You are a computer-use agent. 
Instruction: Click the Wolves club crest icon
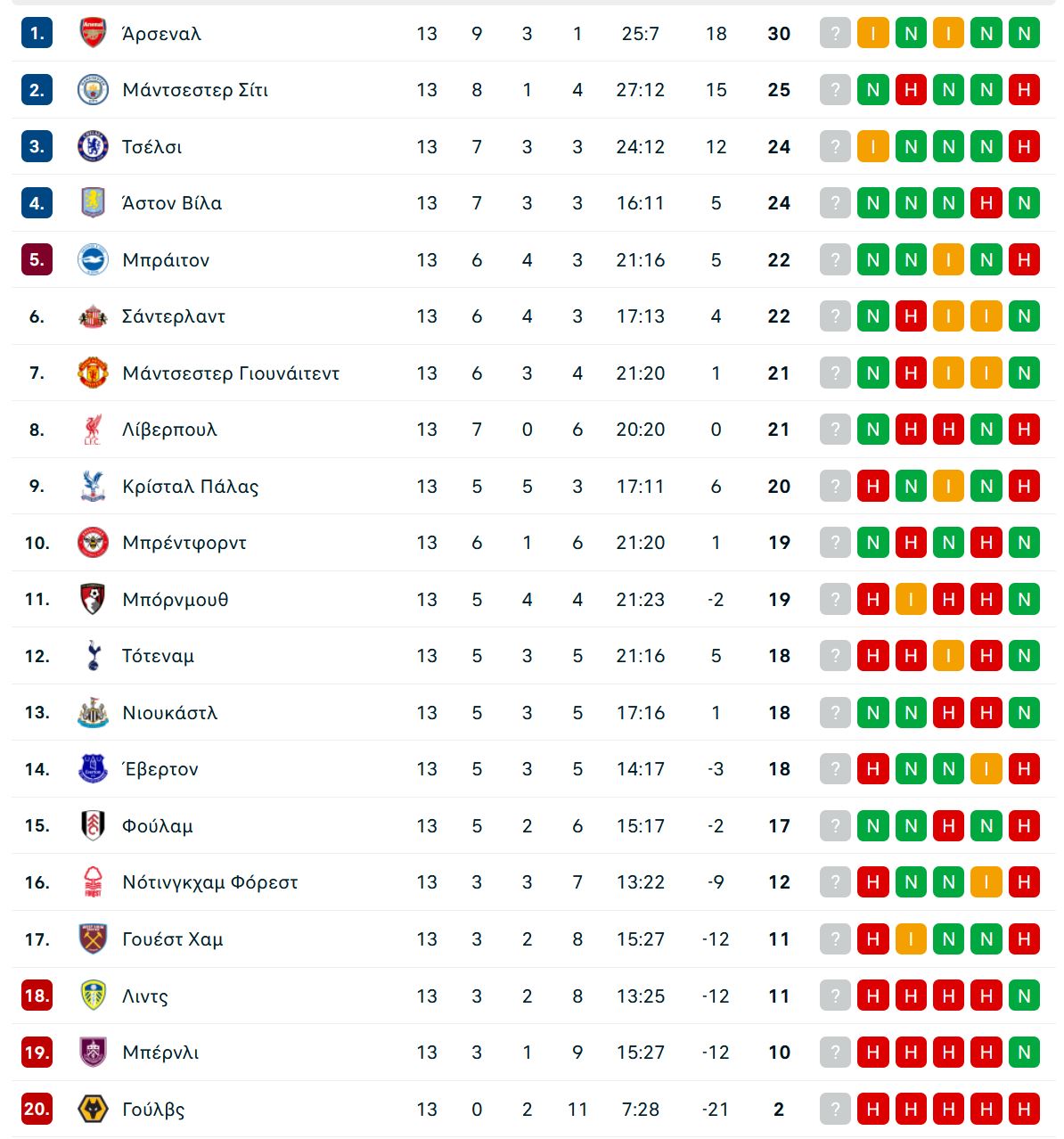93,1110
